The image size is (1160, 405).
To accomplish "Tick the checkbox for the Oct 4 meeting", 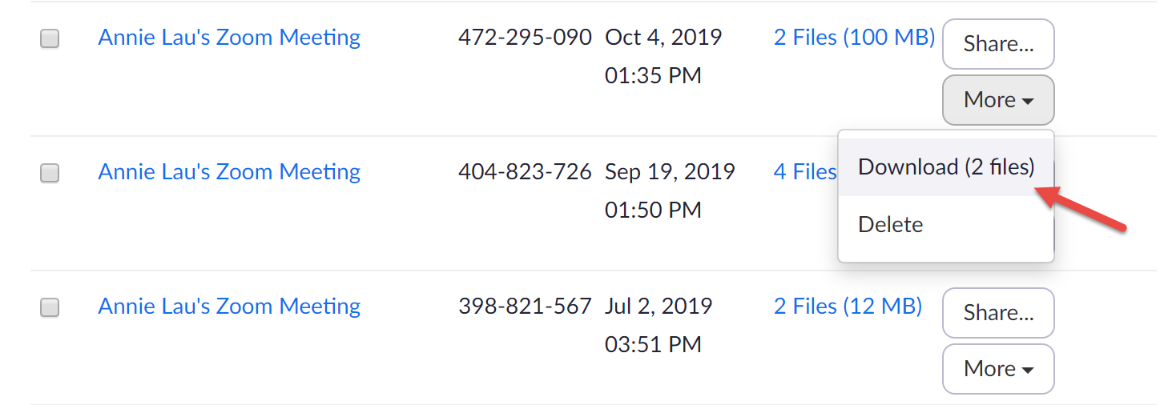I will click(49, 39).
